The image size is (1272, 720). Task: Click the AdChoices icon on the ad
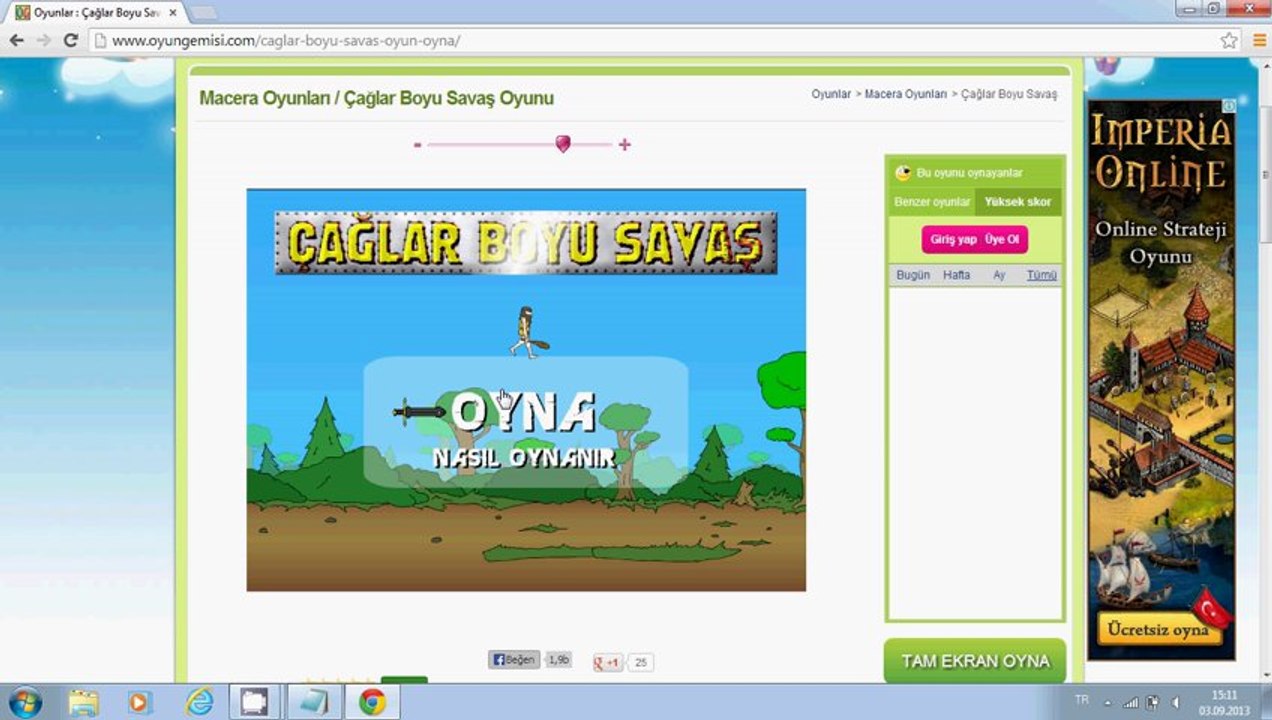pyautogui.click(x=1229, y=105)
